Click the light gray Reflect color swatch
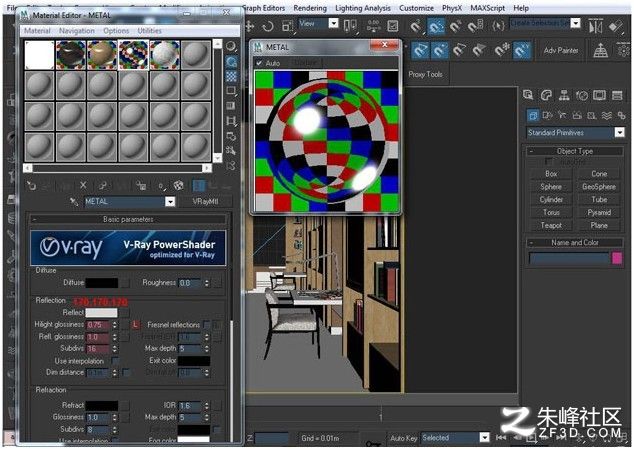The height and width of the screenshot is (449, 634). click(101, 312)
